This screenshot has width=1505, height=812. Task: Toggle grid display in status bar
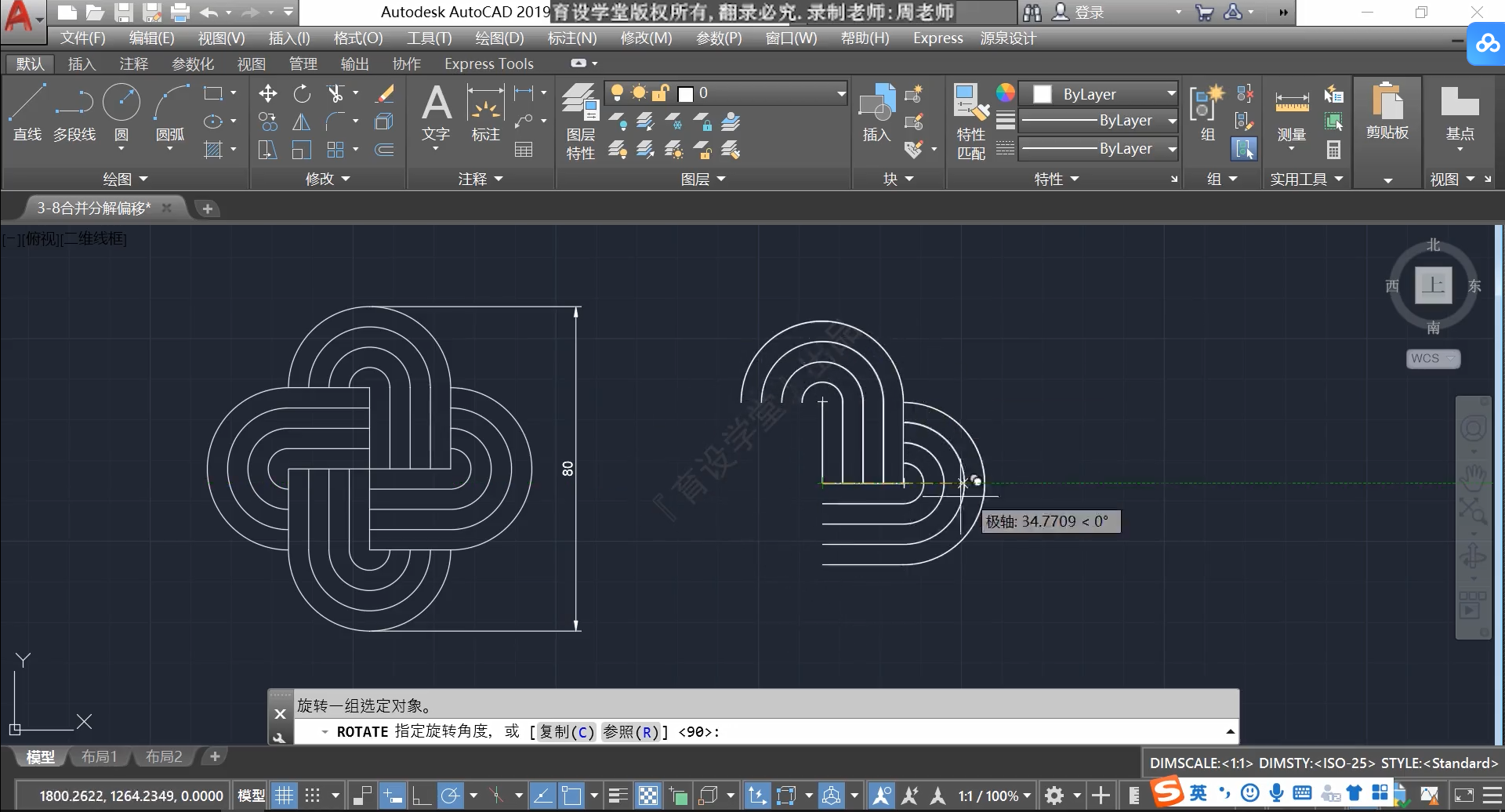click(x=284, y=796)
